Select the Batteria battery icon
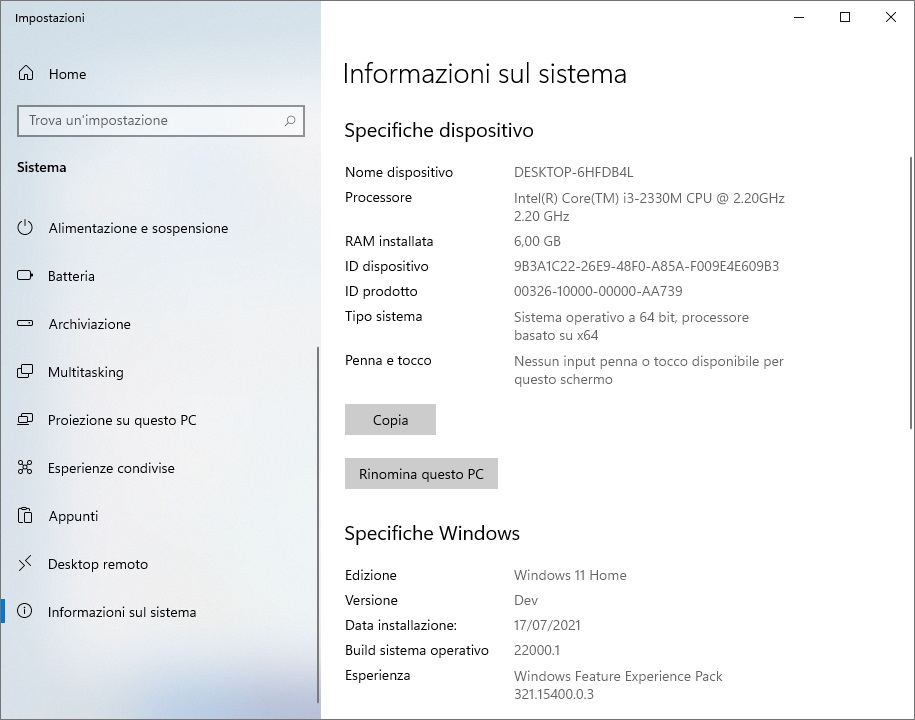 (x=25, y=275)
